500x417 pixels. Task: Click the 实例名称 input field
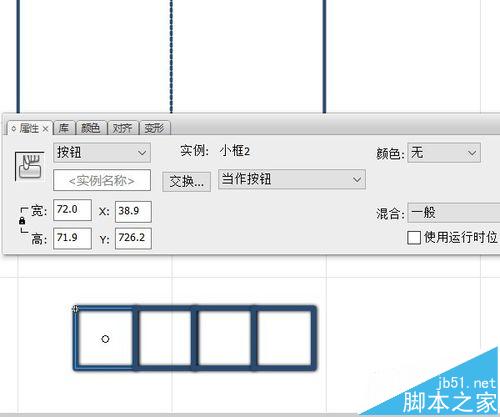[102, 180]
